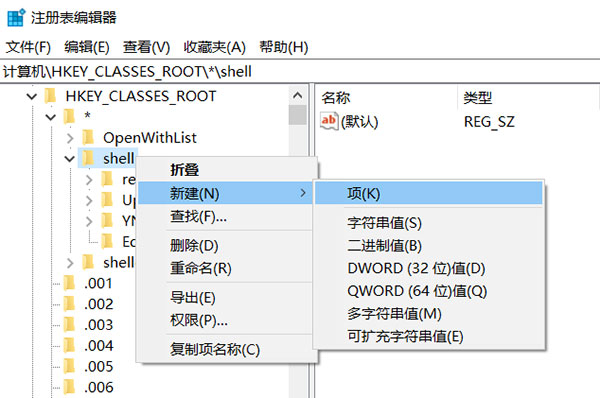Click 复制项名称(C) in the context menu
Image resolution: width=600 pixels, height=398 pixels.
[215, 349]
